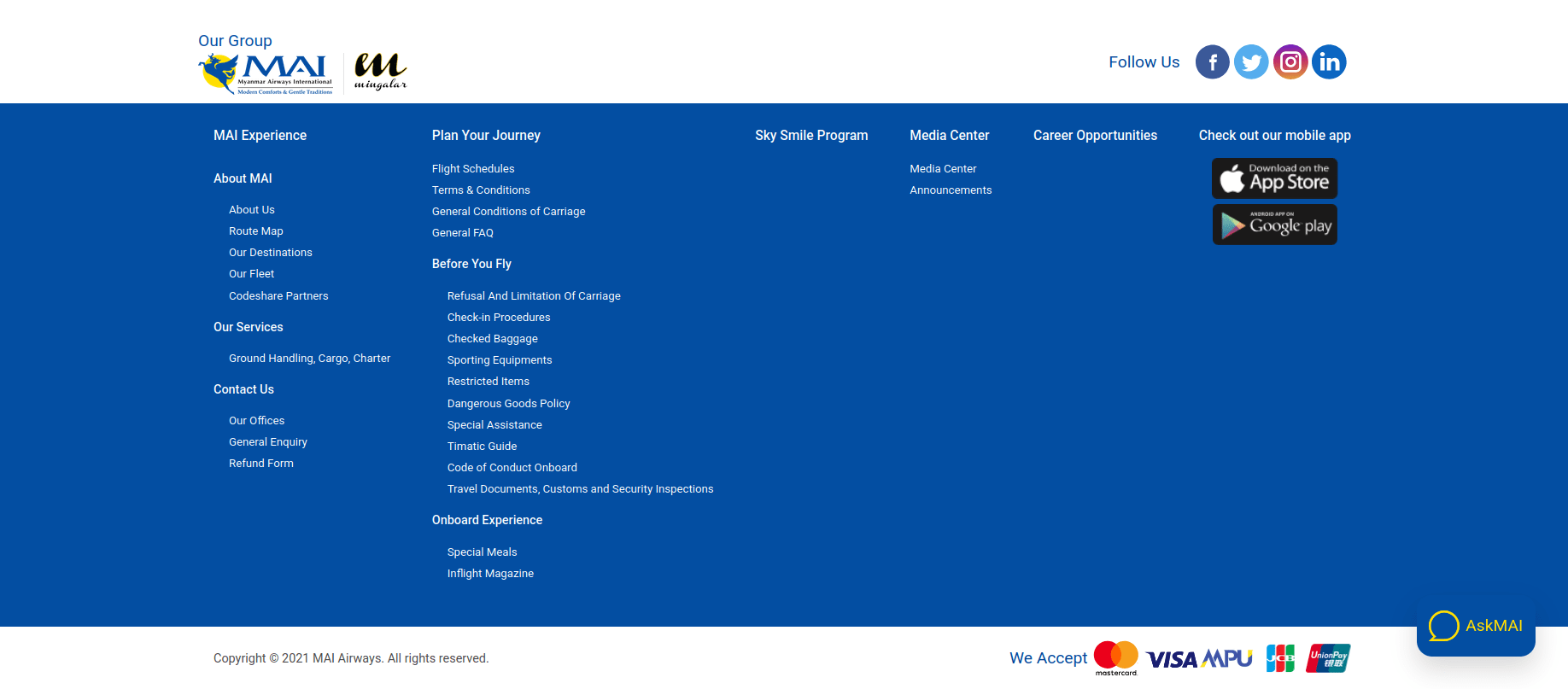Open the Facebook social icon

(x=1212, y=62)
